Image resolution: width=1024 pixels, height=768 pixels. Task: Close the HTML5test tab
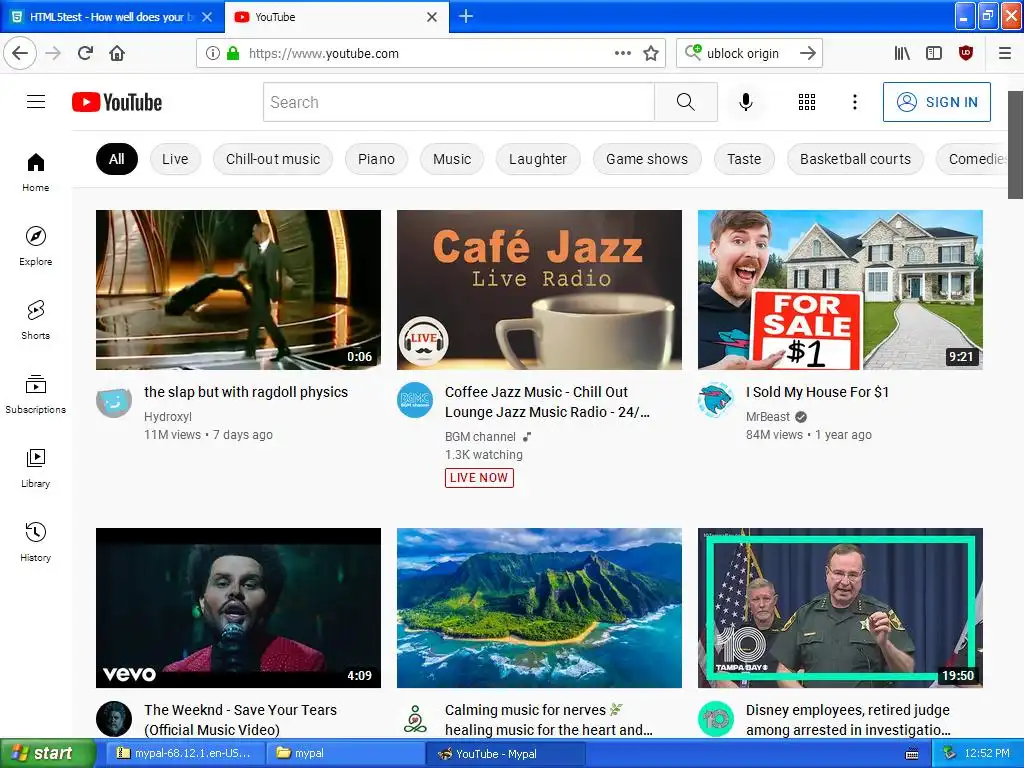coord(207,17)
